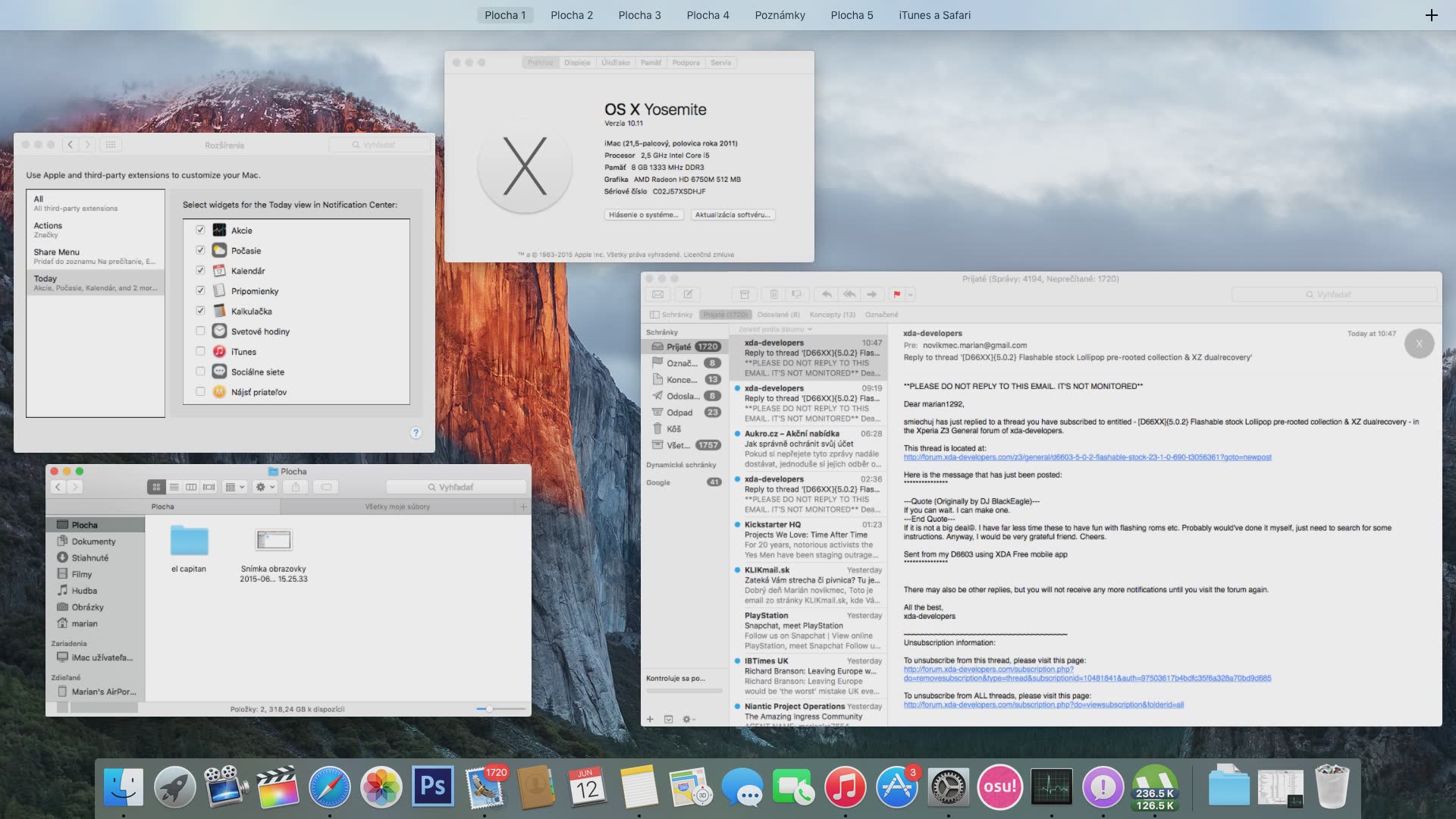Click the Compose new message icon in Mail
Image resolution: width=1456 pixels, height=819 pixels.
click(x=688, y=294)
